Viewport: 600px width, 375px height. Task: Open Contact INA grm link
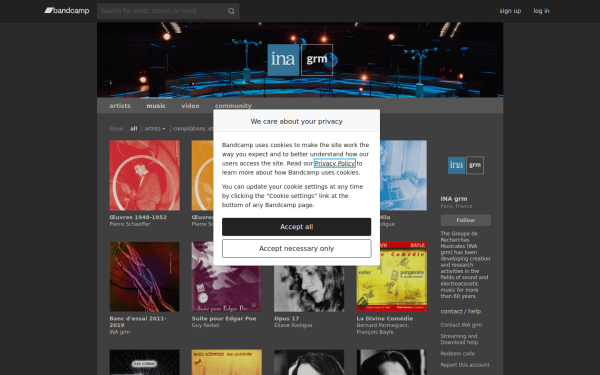(461, 325)
